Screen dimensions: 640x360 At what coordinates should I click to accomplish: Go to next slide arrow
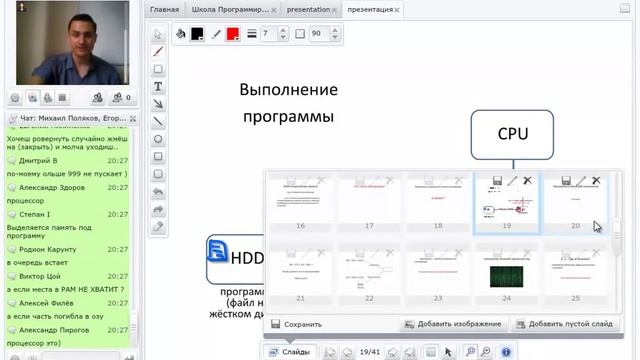coord(392,352)
